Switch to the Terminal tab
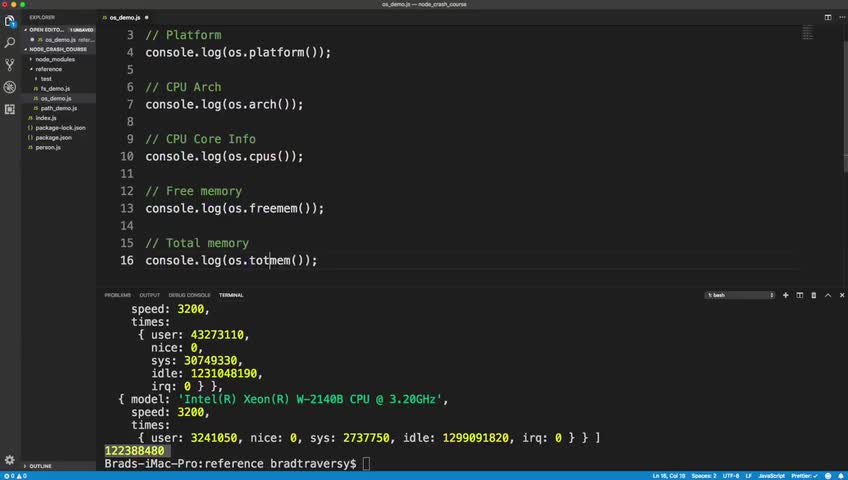 [231, 295]
